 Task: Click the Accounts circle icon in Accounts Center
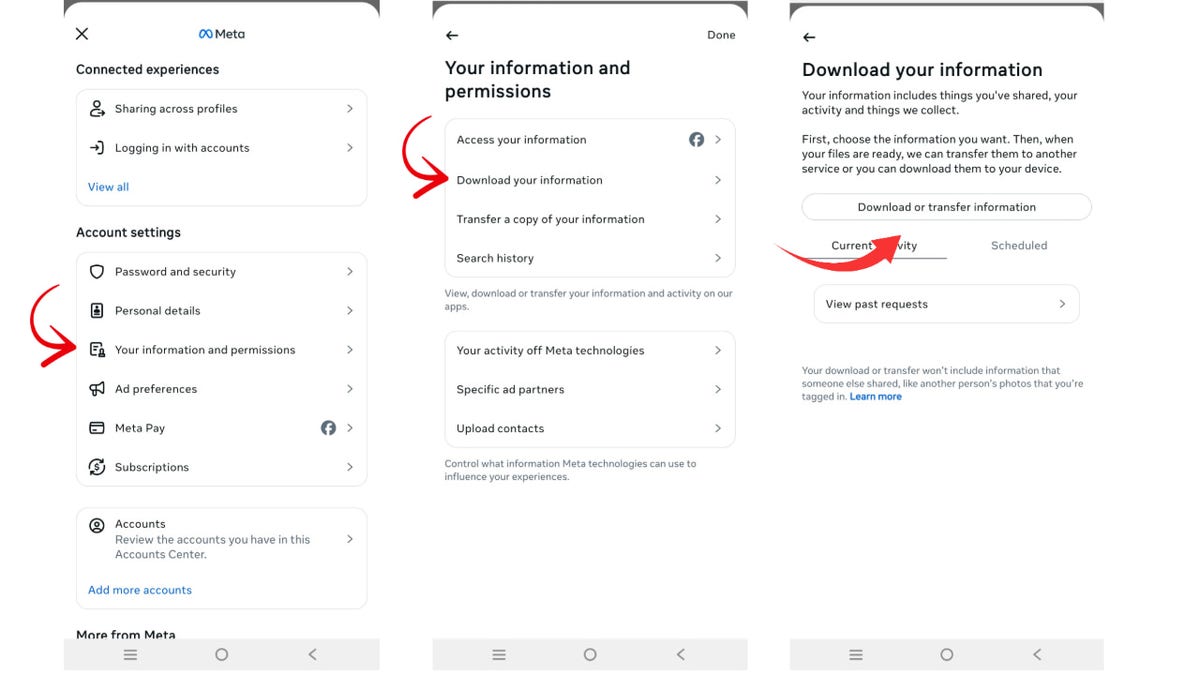pos(96,523)
